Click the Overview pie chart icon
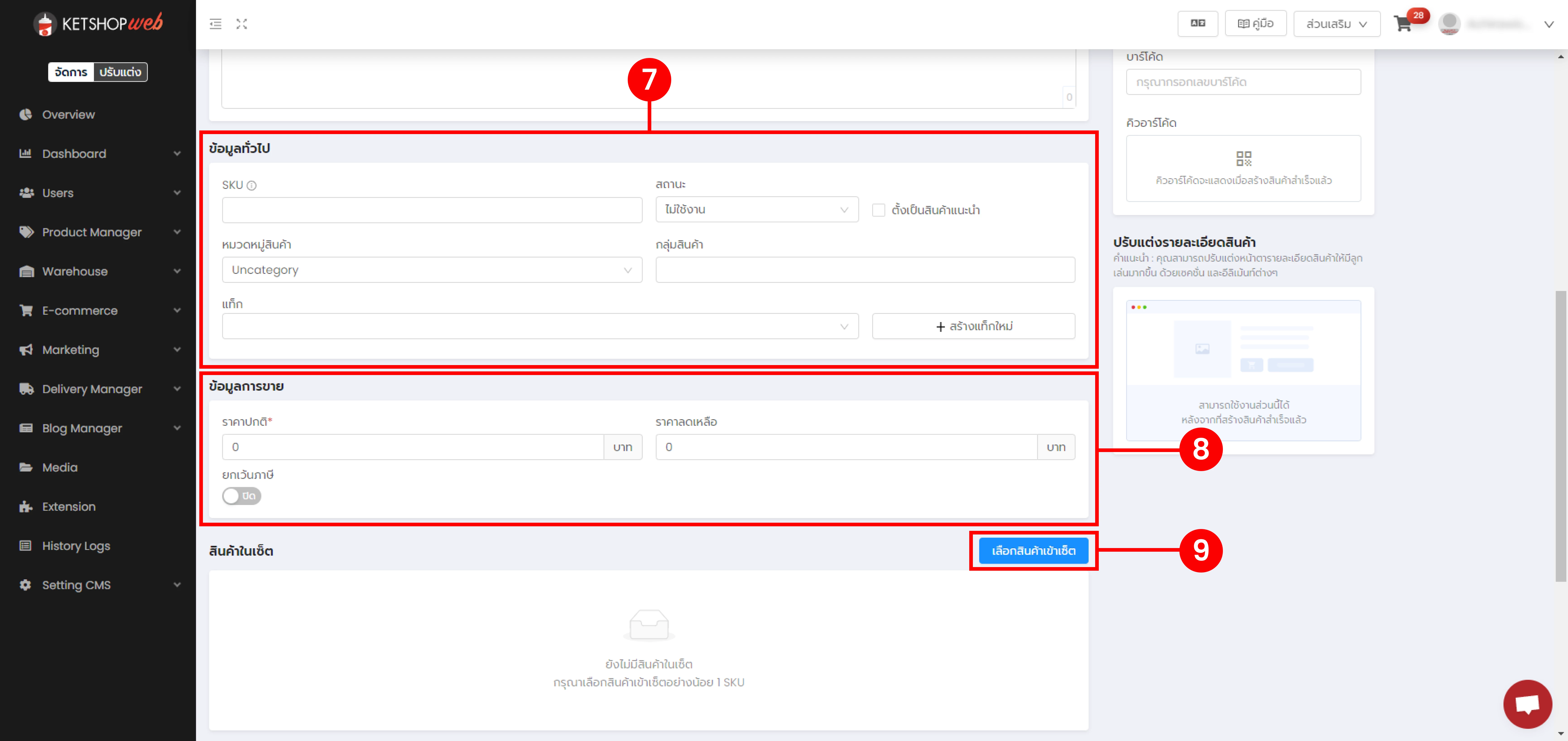This screenshot has height=741, width=1568. pos(26,114)
